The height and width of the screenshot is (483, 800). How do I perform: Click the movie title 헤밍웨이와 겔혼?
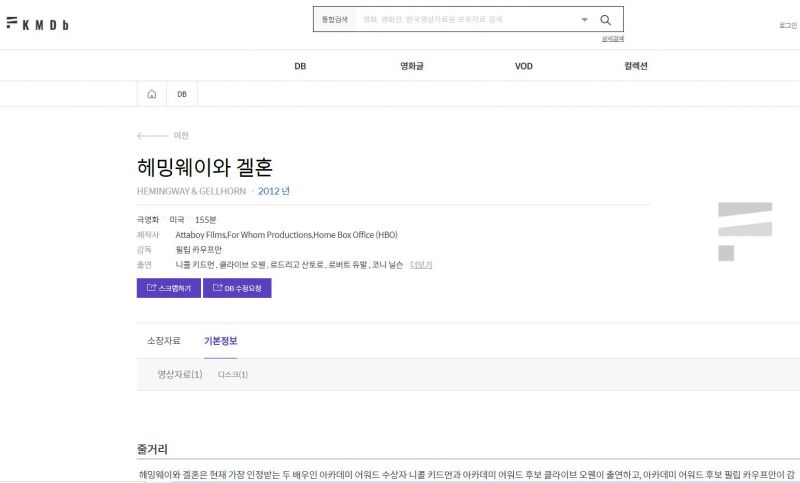(x=205, y=167)
